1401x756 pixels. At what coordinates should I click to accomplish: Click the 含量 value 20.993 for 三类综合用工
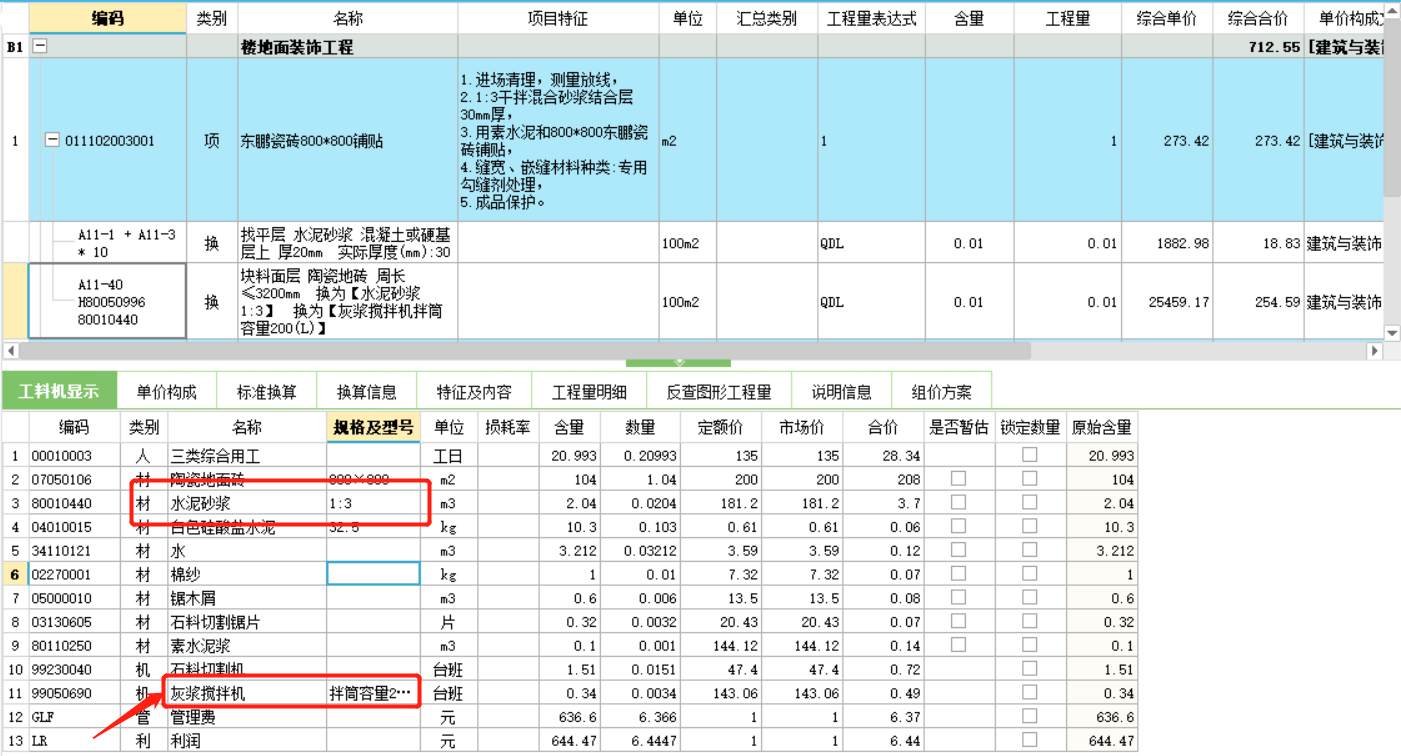click(568, 455)
